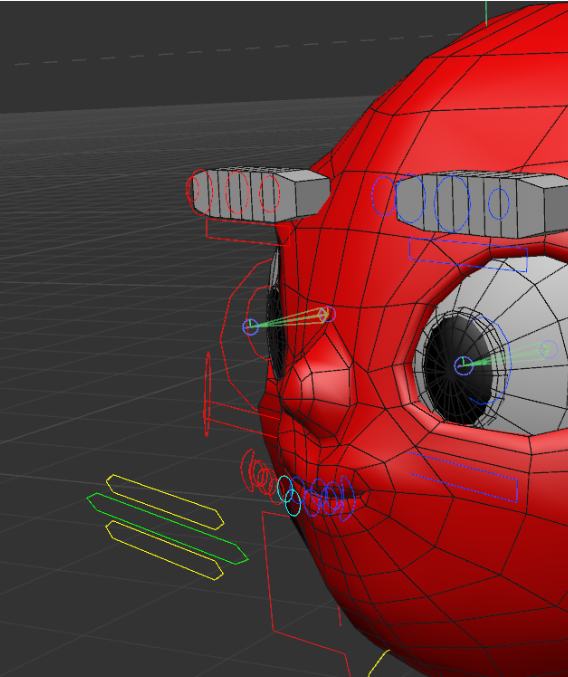Click the black pupil of the large eye
568x677 pixels.
point(458,371)
